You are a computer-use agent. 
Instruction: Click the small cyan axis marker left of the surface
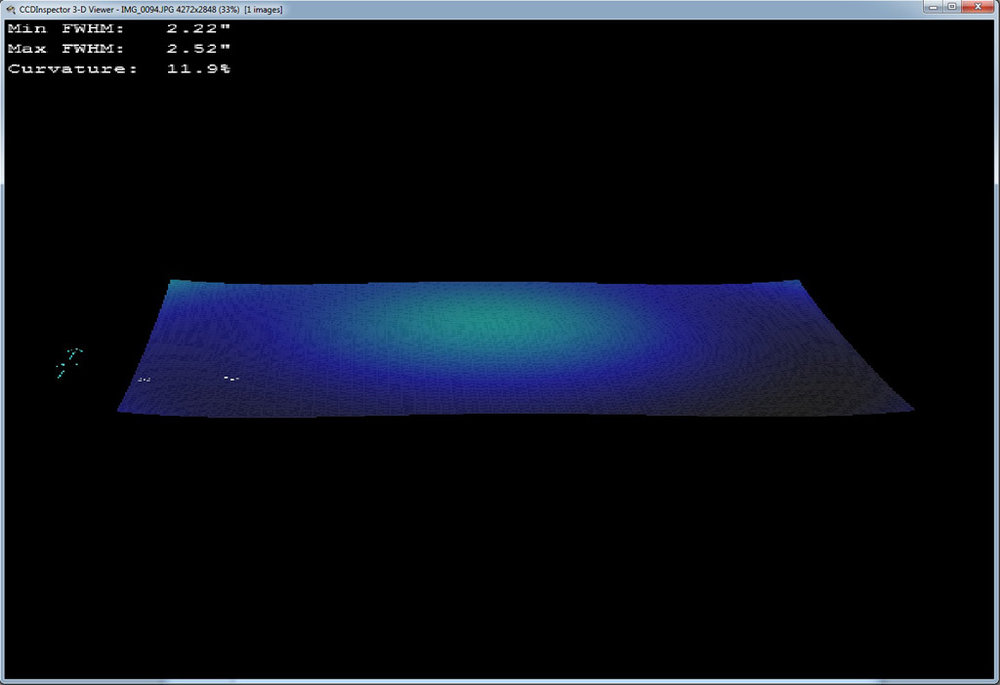tap(70, 362)
